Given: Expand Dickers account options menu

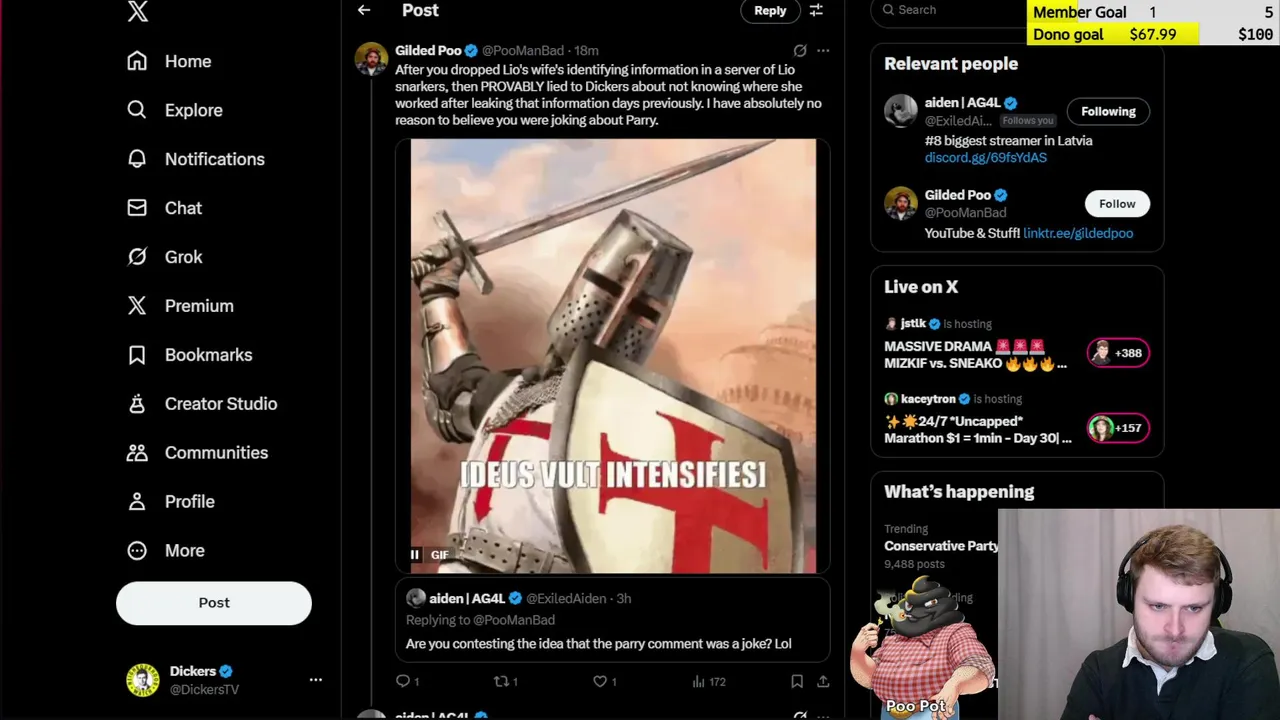Looking at the screenshot, I should 316,680.
